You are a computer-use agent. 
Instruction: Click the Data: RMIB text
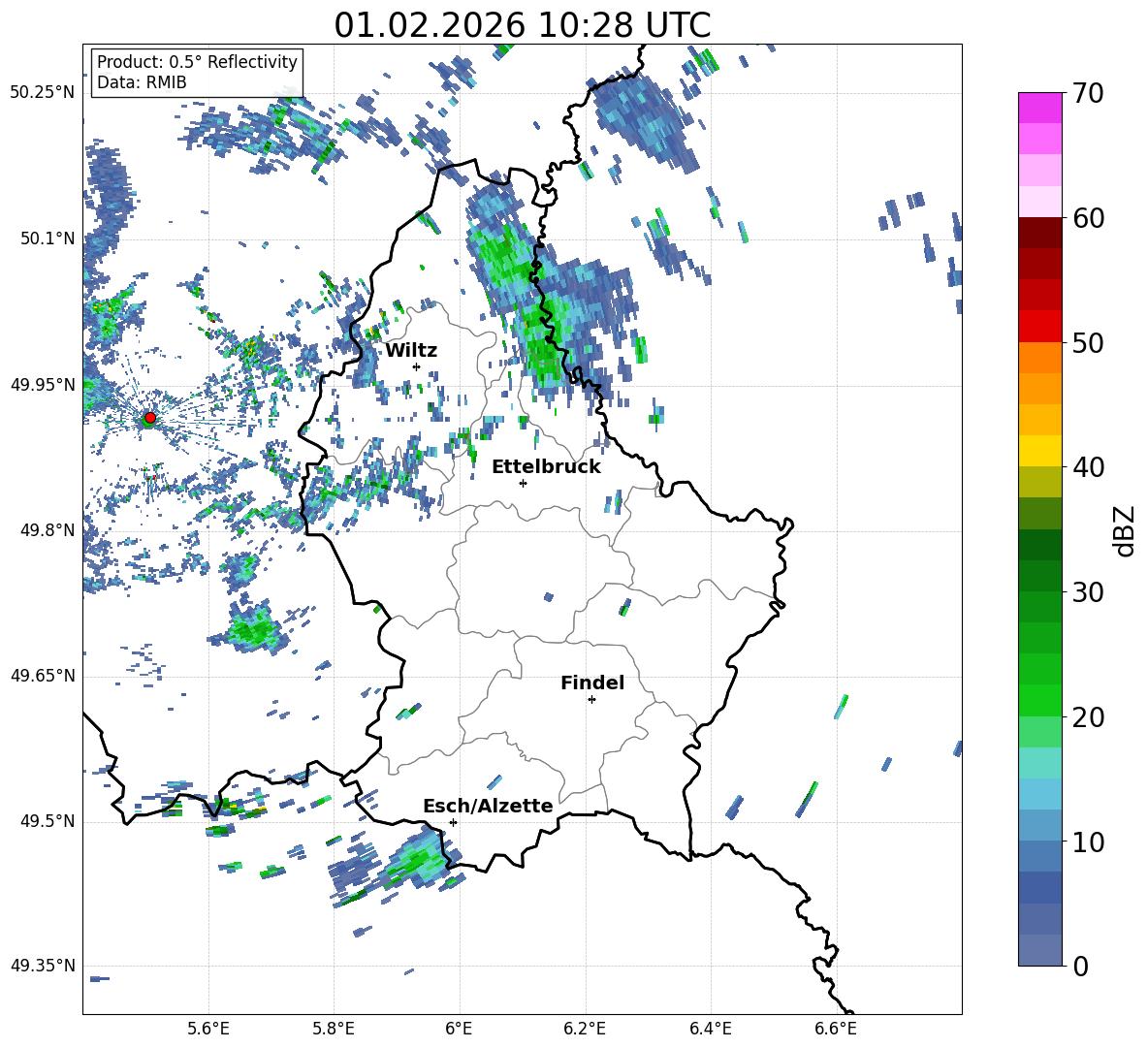pos(142,82)
